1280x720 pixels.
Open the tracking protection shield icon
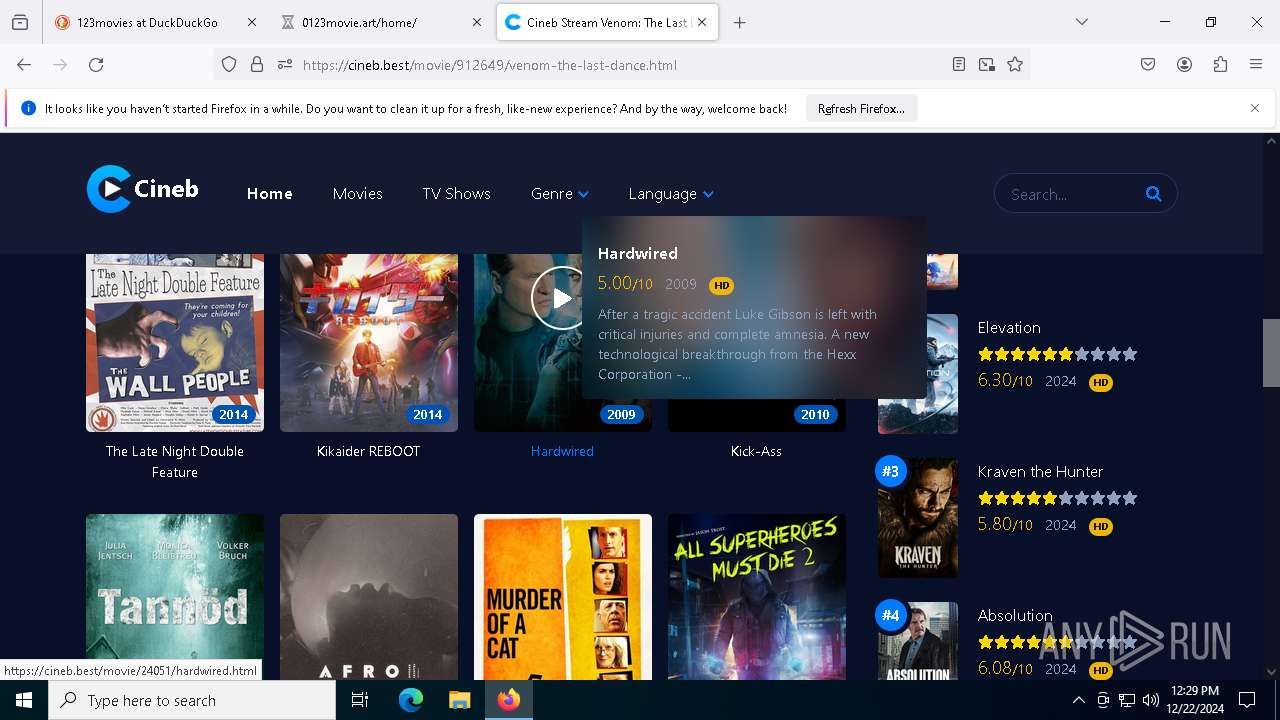click(x=229, y=64)
